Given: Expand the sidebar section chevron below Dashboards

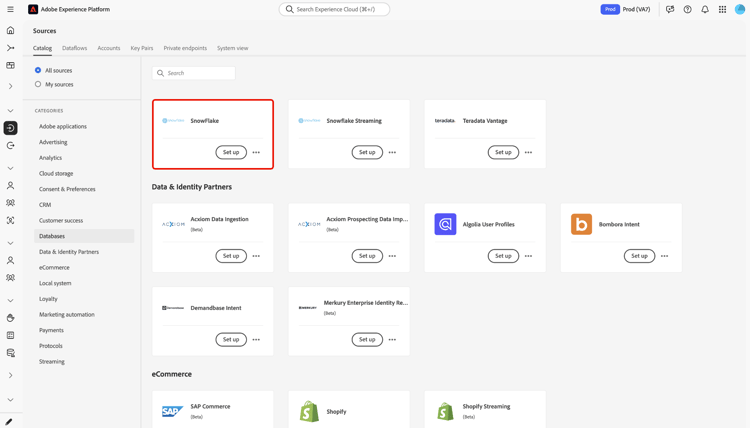Looking at the screenshot, I should (10, 87).
